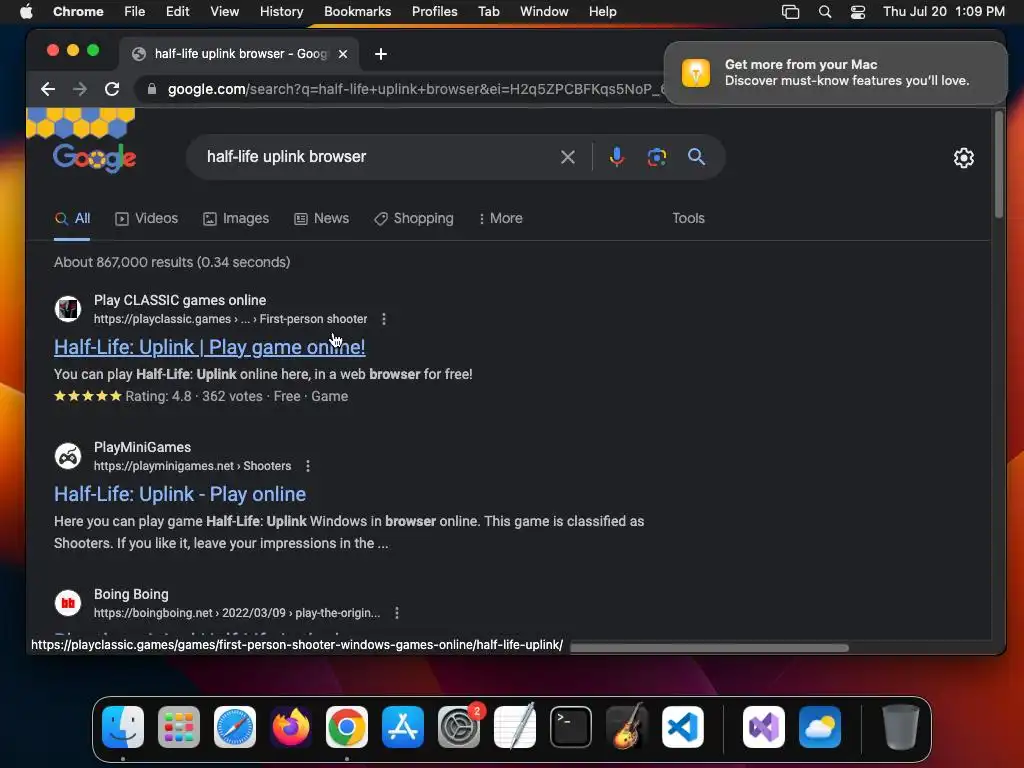Open GarageBand from the dock
Image resolution: width=1024 pixels, height=768 pixels.
point(627,727)
